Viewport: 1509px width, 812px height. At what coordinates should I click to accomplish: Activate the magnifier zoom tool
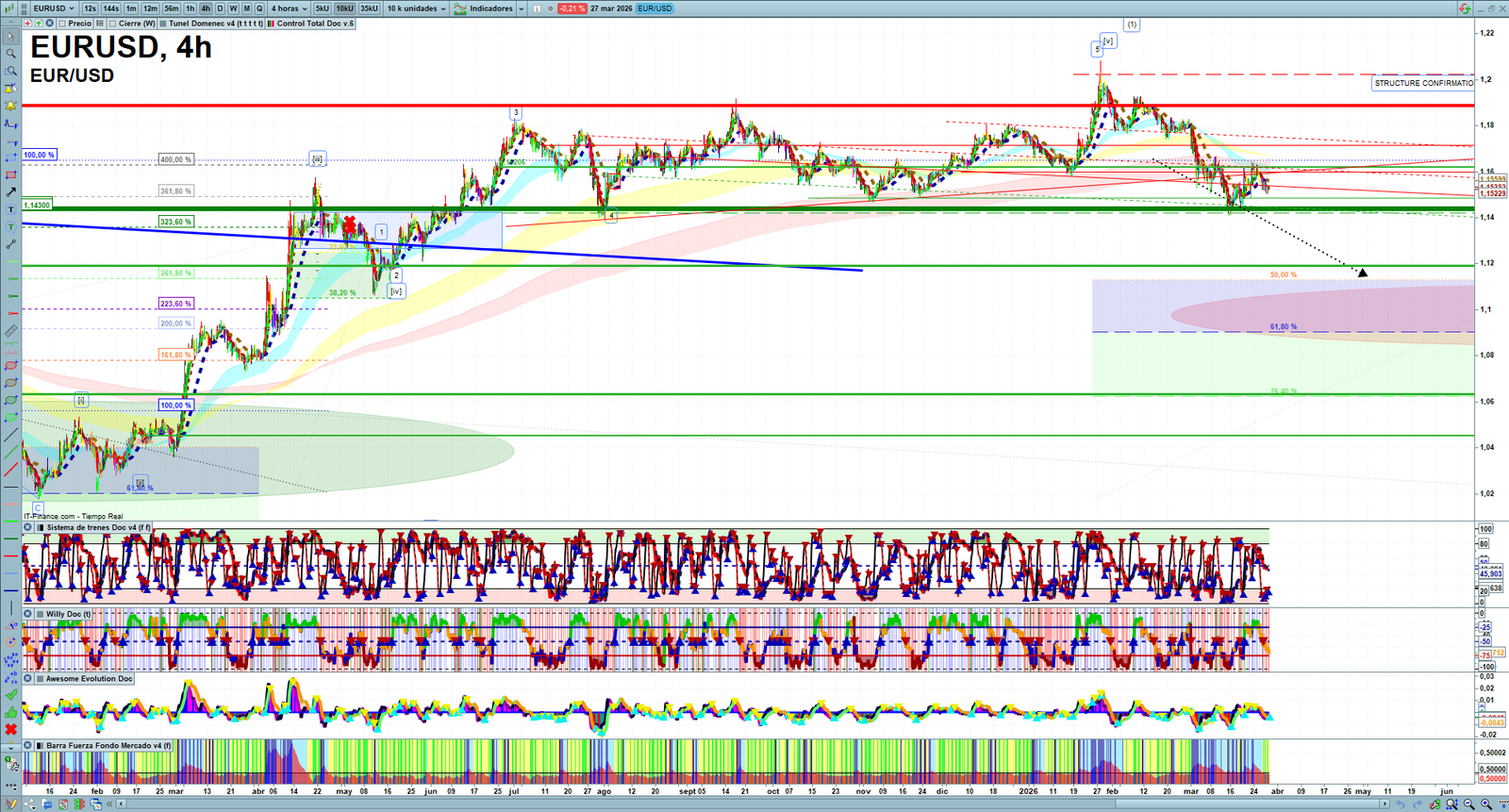coord(10,54)
